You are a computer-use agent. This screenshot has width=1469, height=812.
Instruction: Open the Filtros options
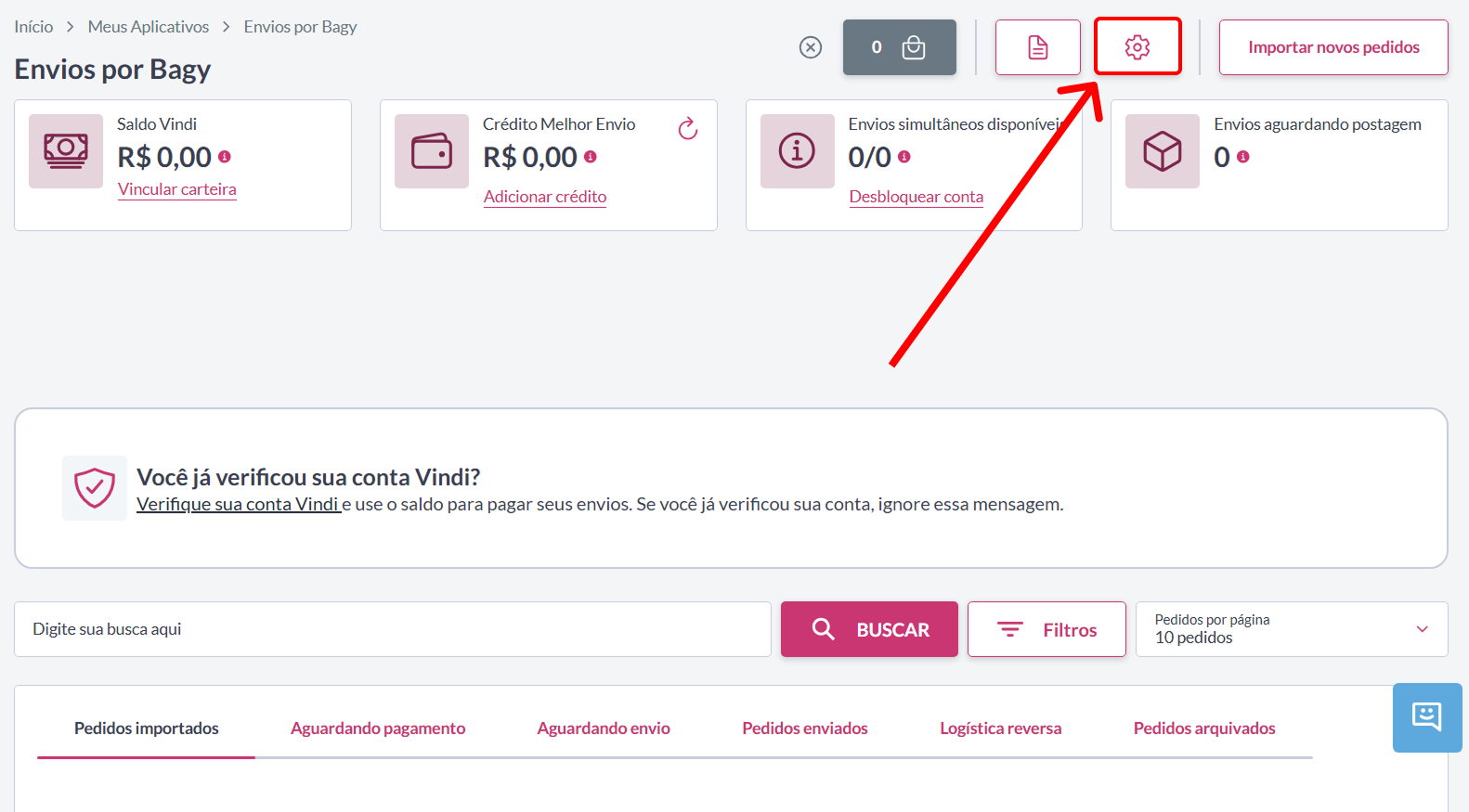click(x=1046, y=629)
